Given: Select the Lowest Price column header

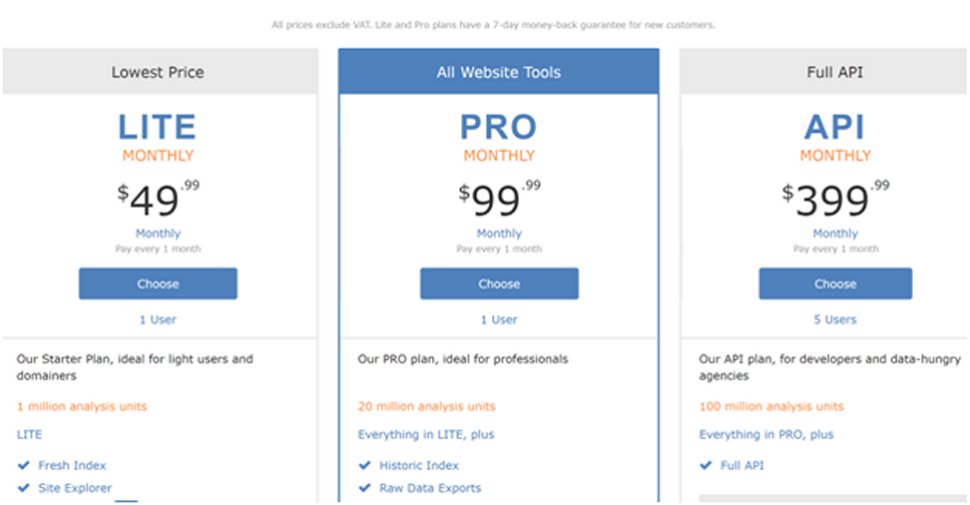Looking at the screenshot, I should pyautogui.click(x=160, y=72).
